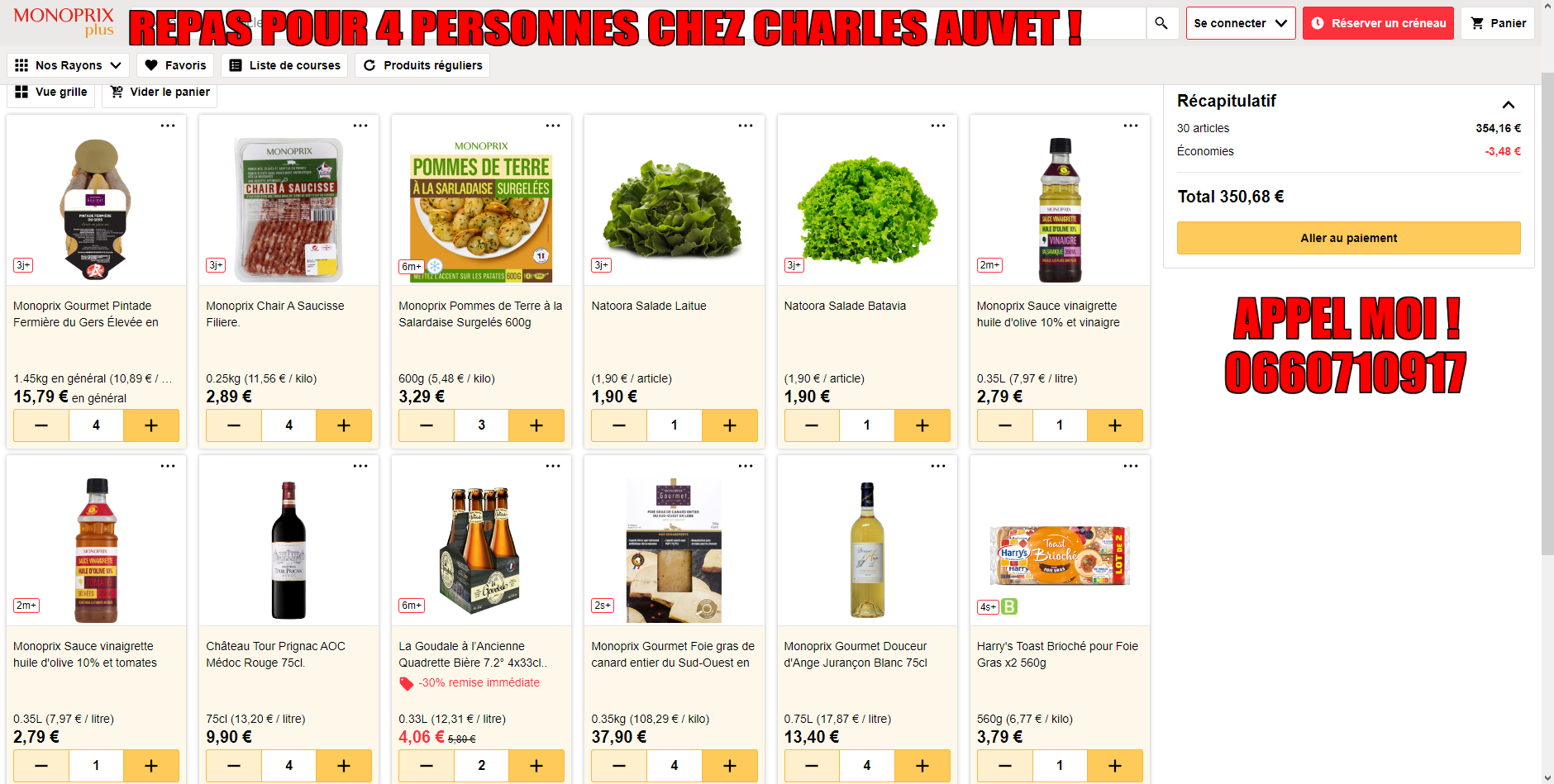Open three-dot menu on Pintade Fermière card
Screen dimensions: 1554x784
pyautogui.click(x=168, y=126)
